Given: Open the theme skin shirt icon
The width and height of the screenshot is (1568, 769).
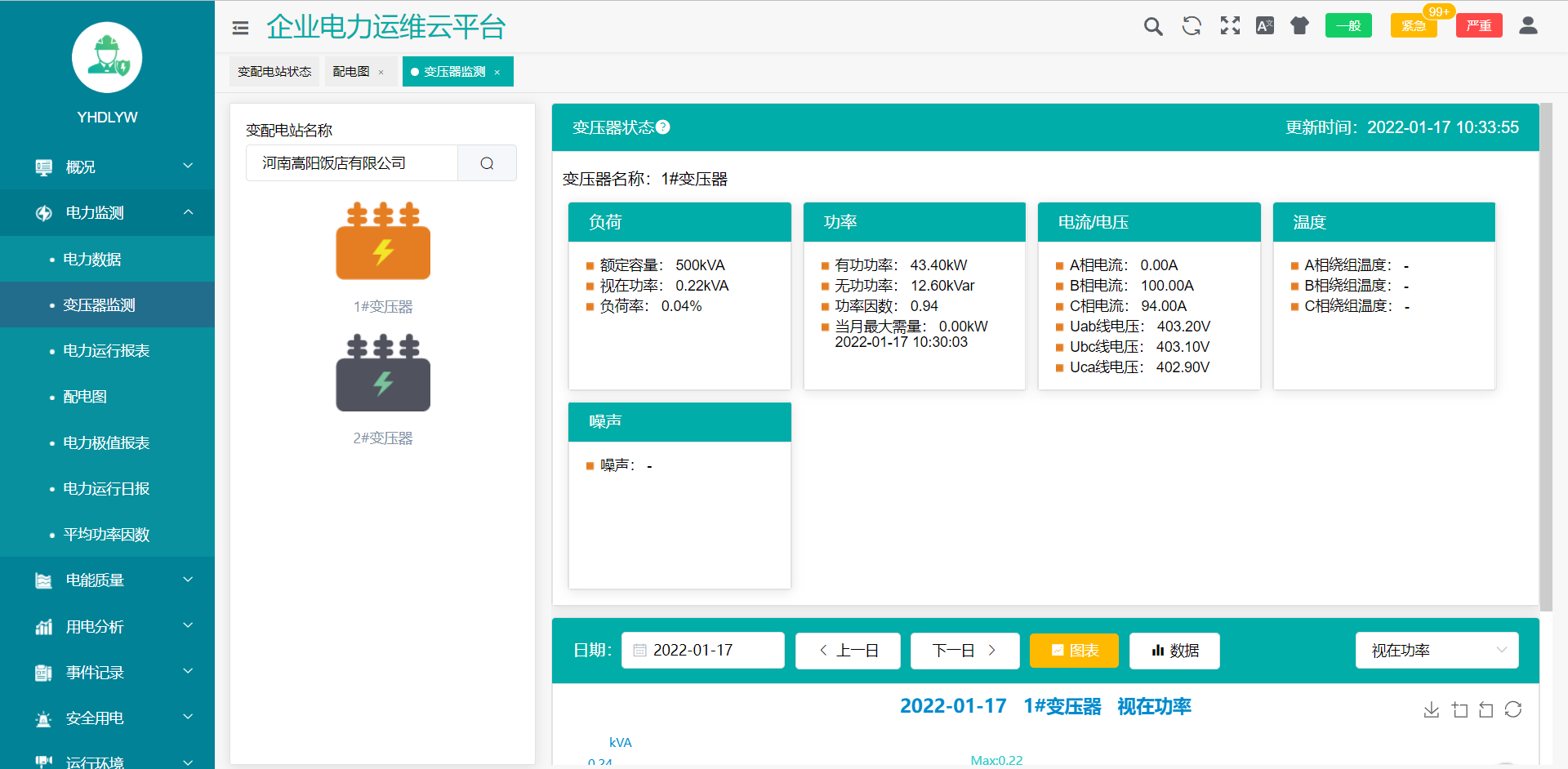Looking at the screenshot, I should click(x=1299, y=26).
